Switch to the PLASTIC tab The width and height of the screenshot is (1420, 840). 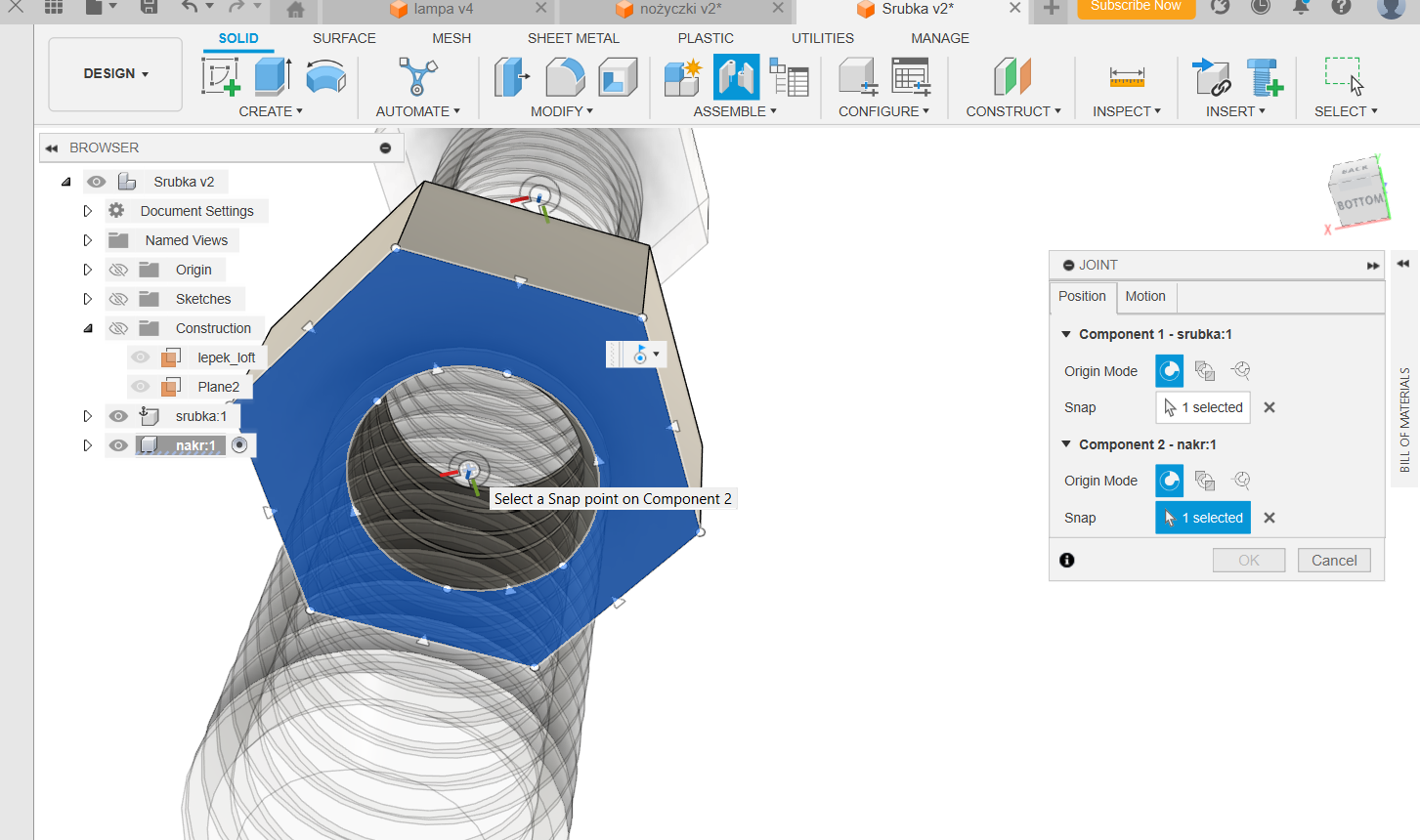coord(706,38)
